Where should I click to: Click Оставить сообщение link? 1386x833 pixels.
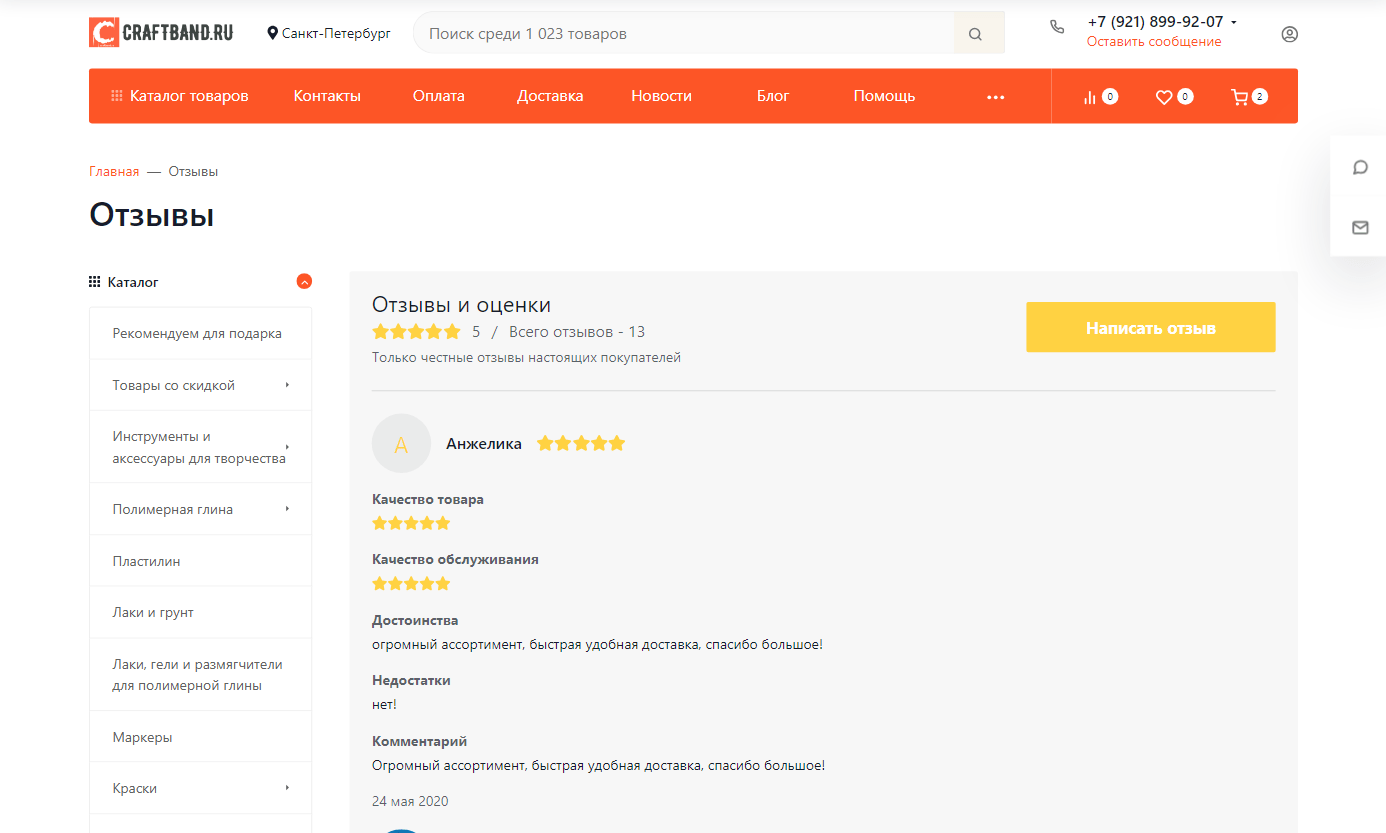point(1154,42)
